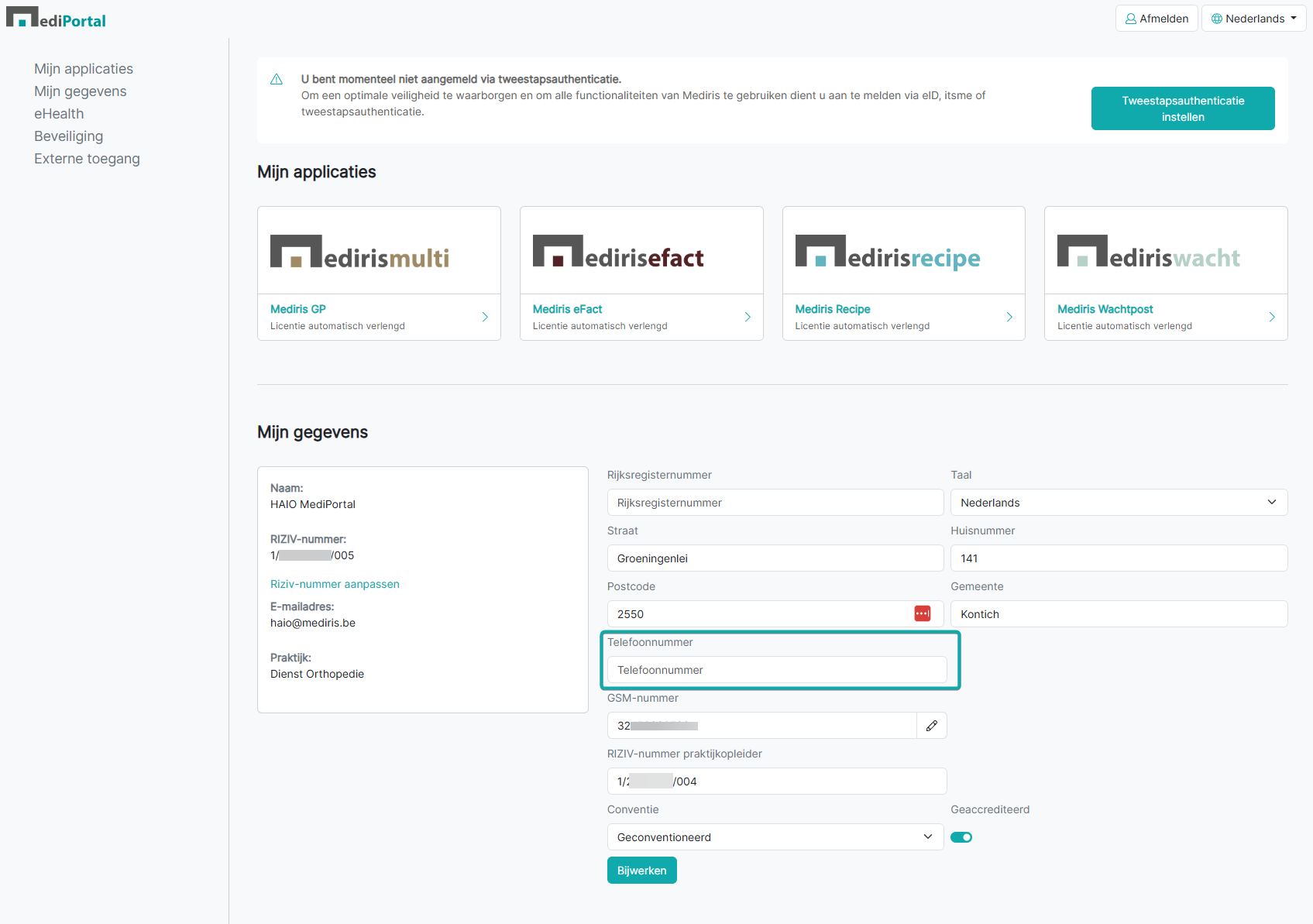The width and height of the screenshot is (1313, 924).
Task: Open the Mediris eFact link
Action: coord(567,309)
